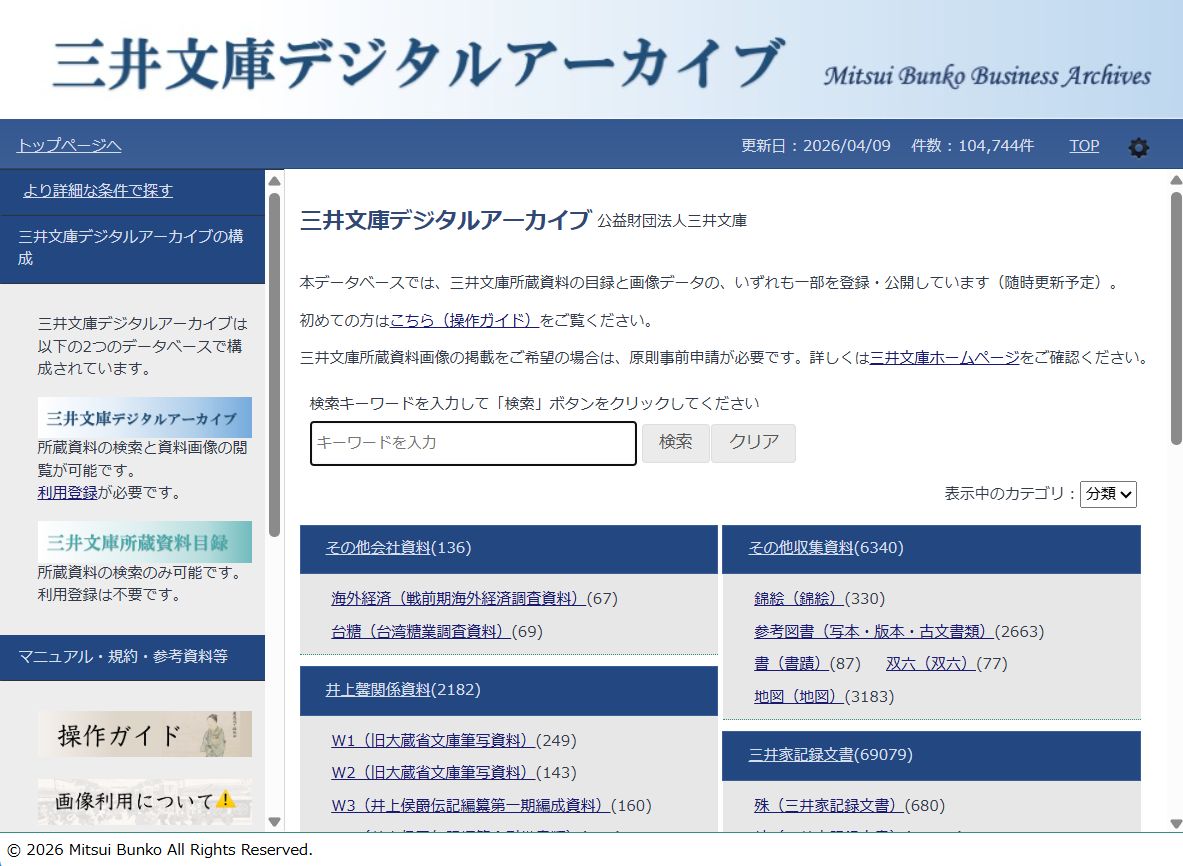Open 錦絵（錦絵）link
The width and height of the screenshot is (1183, 866).
(798, 598)
